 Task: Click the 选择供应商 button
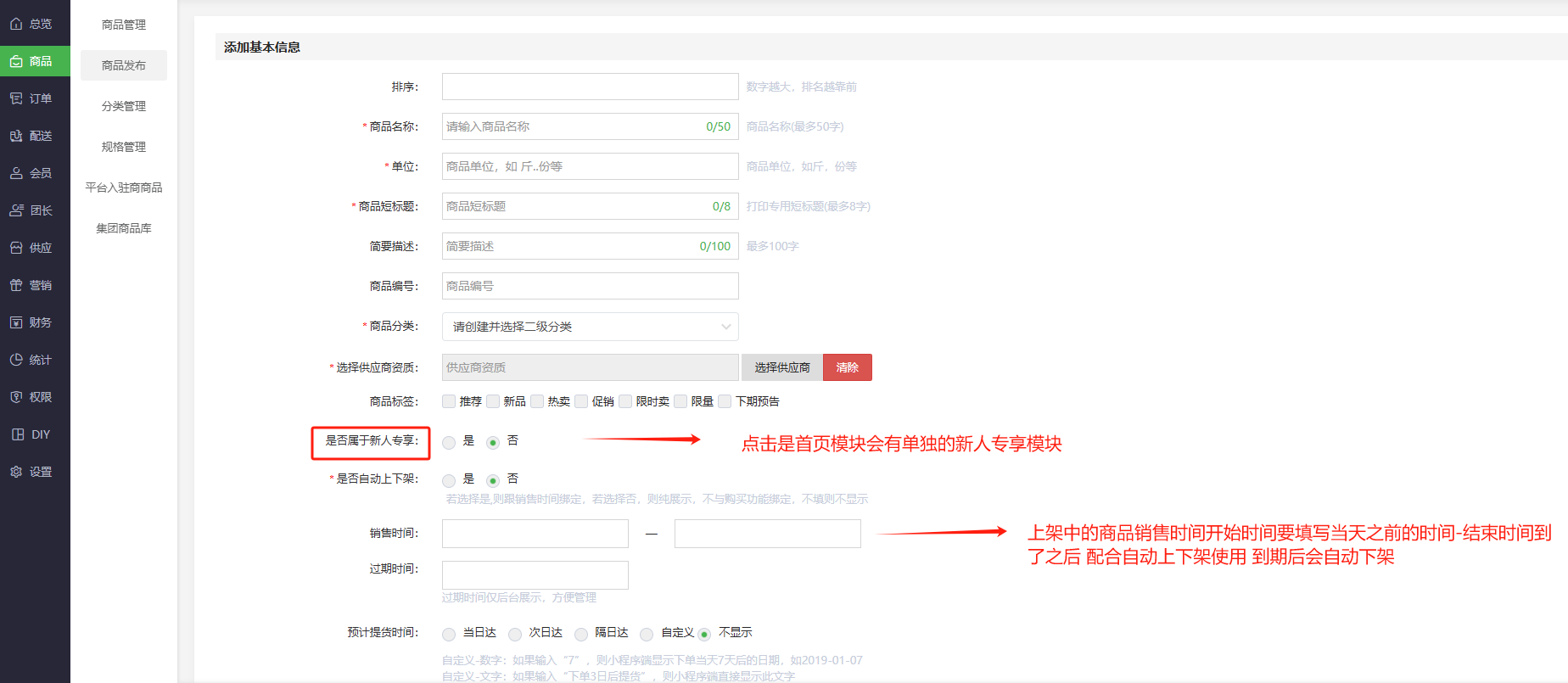(x=781, y=367)
